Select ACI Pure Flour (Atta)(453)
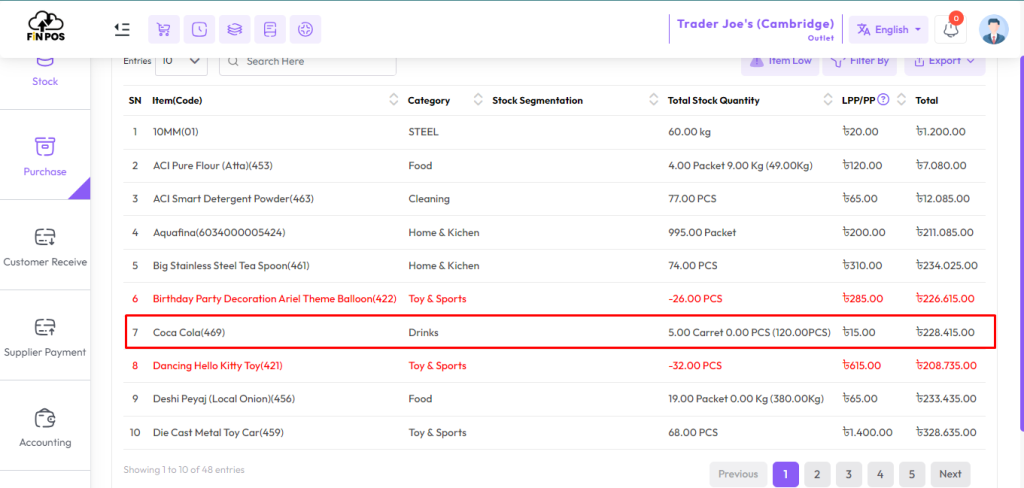This screenshot has height=488, width=1024. (x=212, y=166)
